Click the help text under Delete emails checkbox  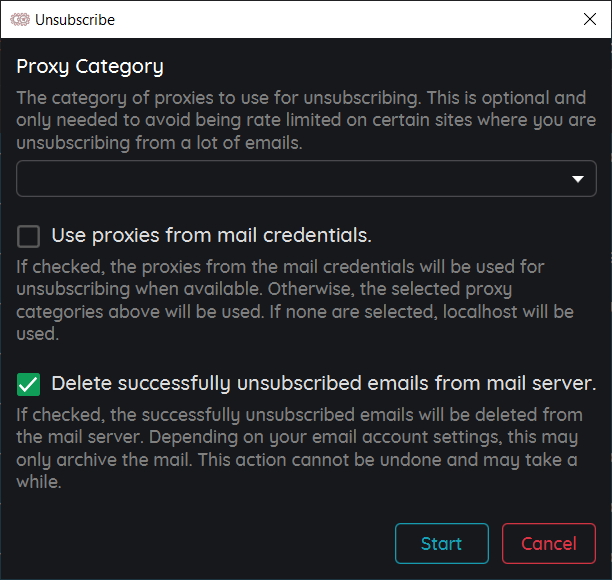click(297, 449)
